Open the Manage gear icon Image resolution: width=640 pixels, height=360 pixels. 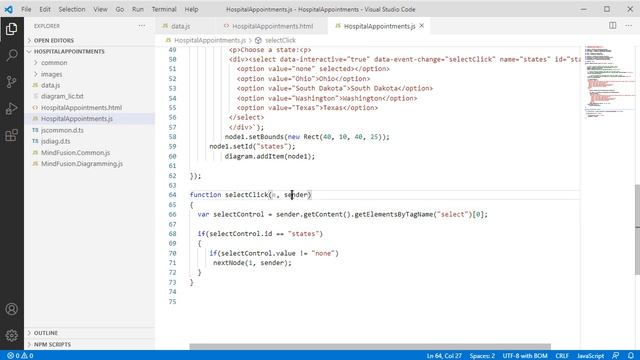[x=11, y=336]
